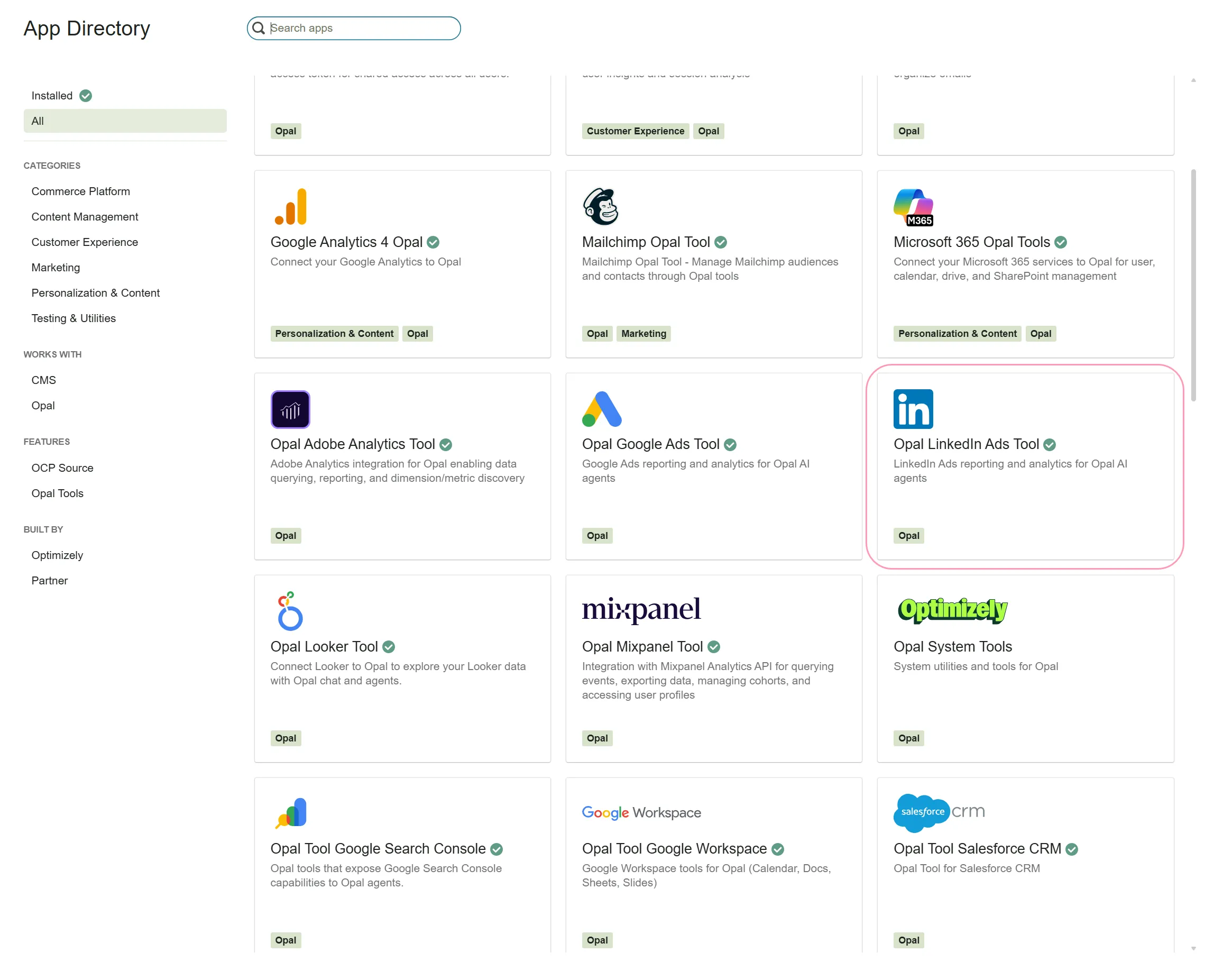1214x980 pixels.
Task: Focus the Search apps input field
Action: (x=354, y=28)
